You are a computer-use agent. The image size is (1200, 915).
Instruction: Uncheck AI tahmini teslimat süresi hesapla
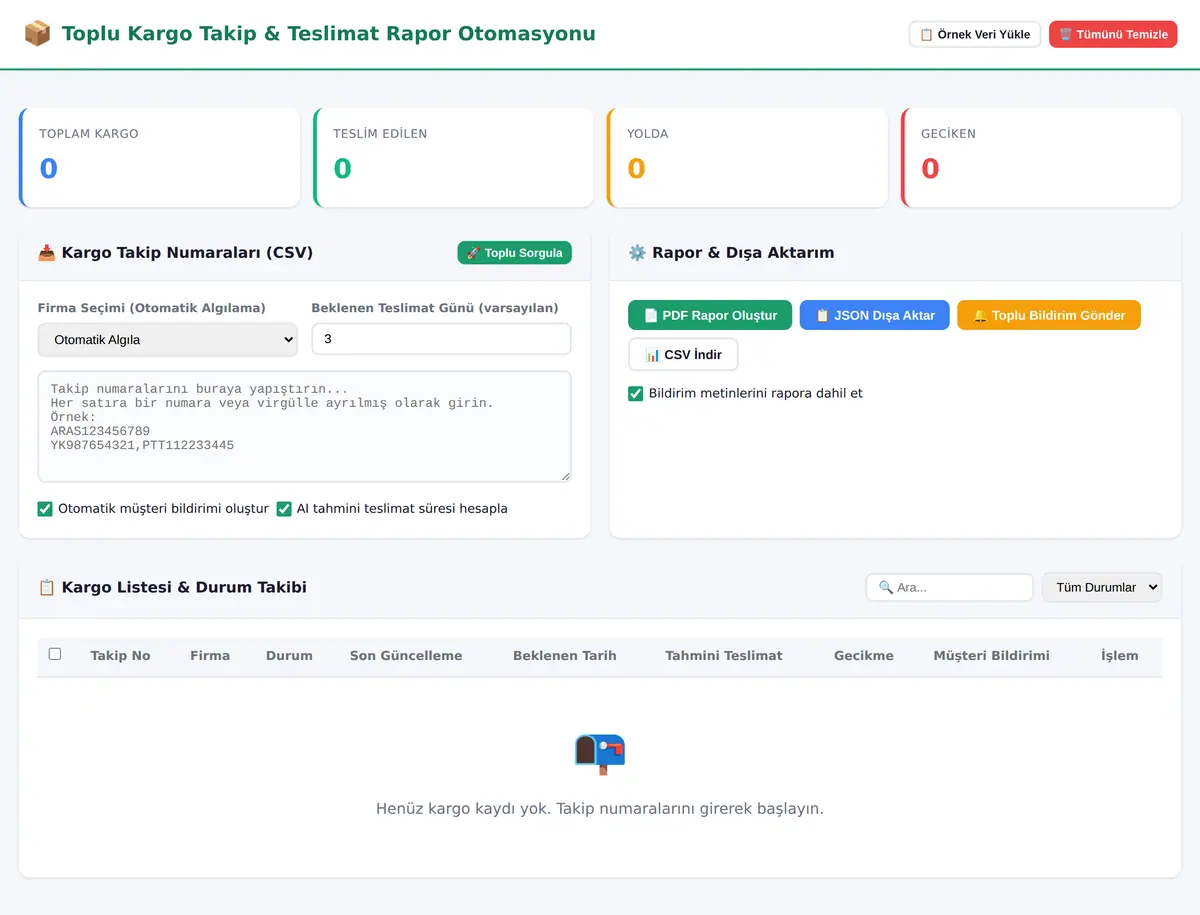(284, 509)
